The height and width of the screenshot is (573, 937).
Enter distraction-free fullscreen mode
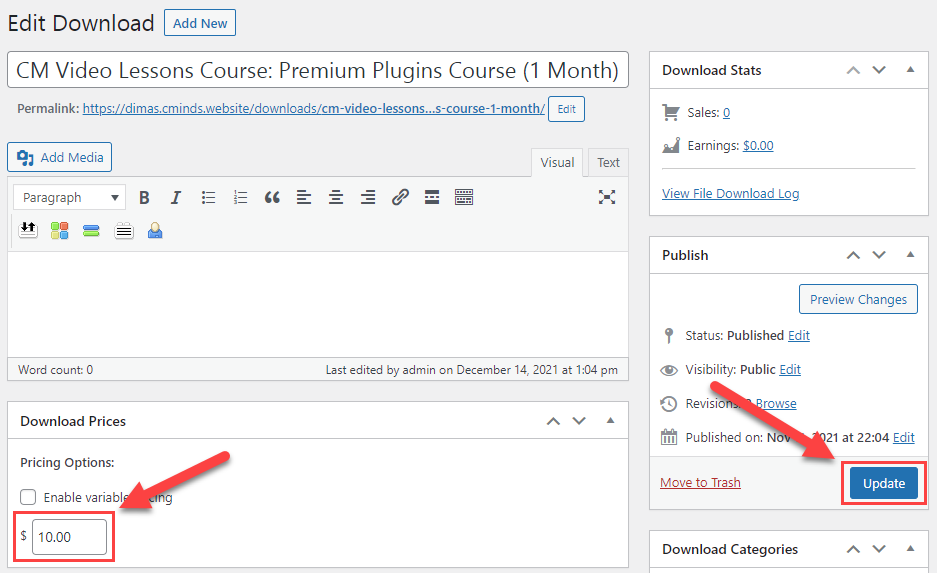click(607, 197)
